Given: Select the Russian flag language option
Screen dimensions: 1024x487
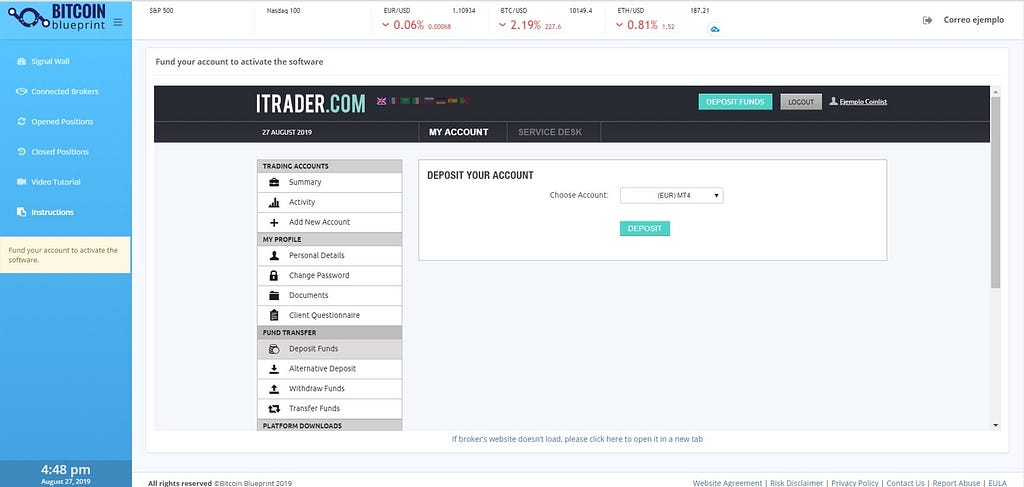Looking at the screenshot, I should click(429, 101).
